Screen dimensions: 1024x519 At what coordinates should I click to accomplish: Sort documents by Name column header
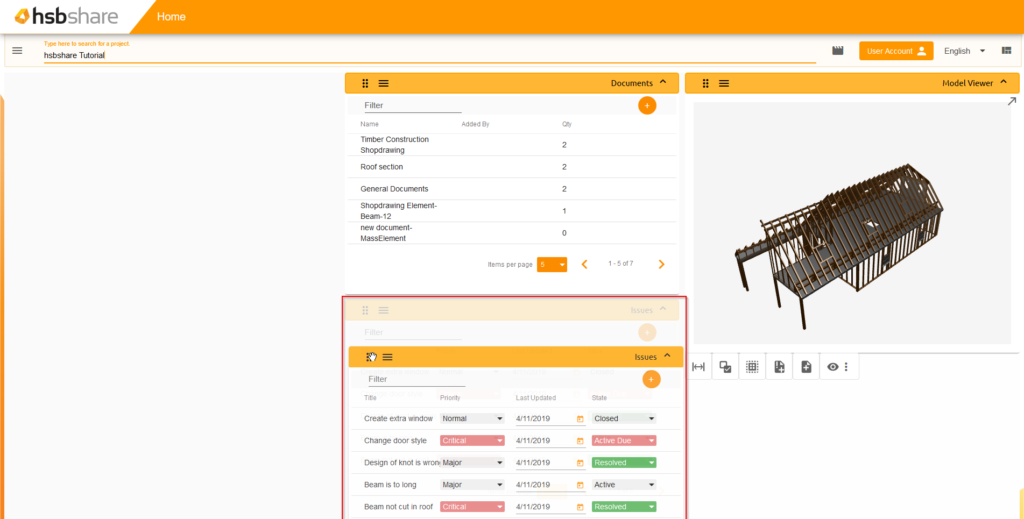point(369,124)
